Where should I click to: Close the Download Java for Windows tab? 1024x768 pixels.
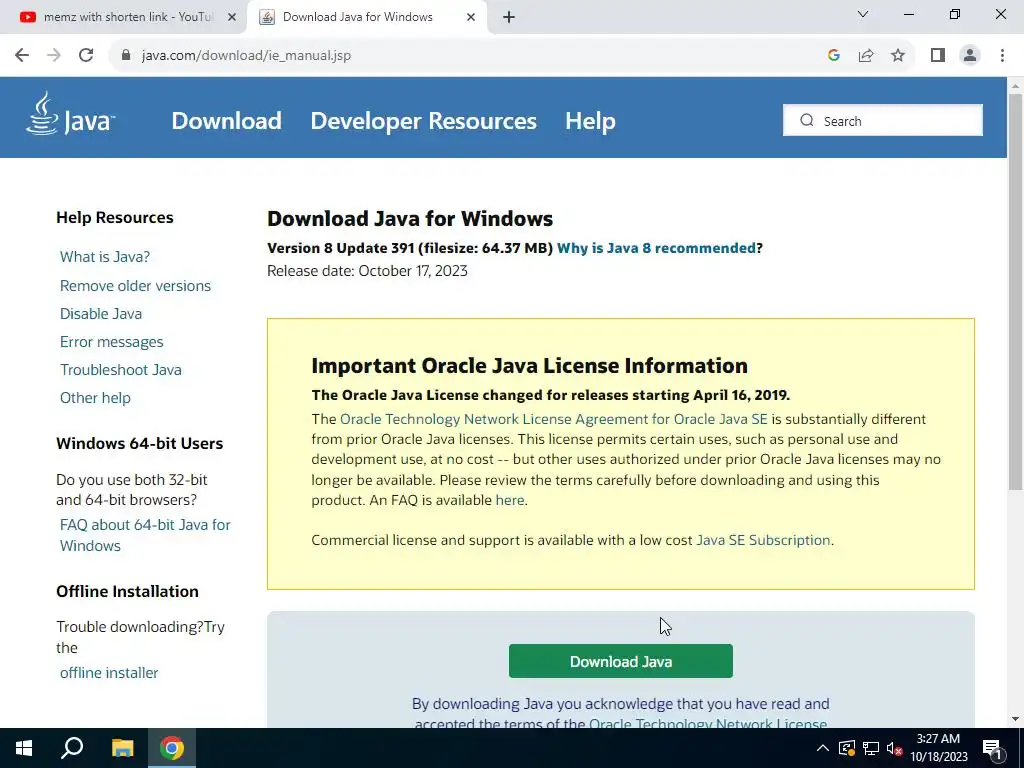tap(470, 17)
